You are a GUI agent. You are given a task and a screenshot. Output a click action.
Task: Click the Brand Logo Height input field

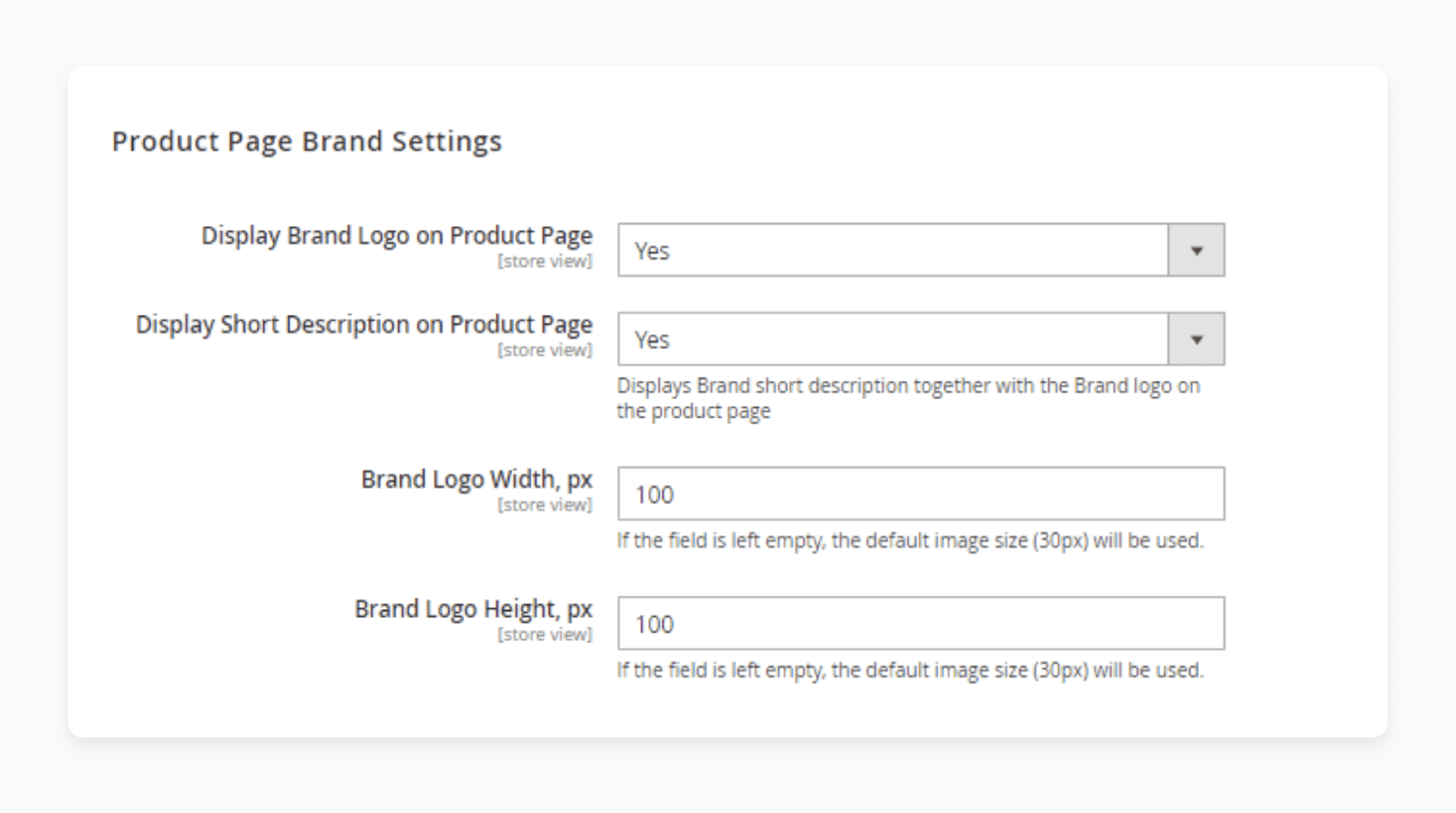(921, 623)
